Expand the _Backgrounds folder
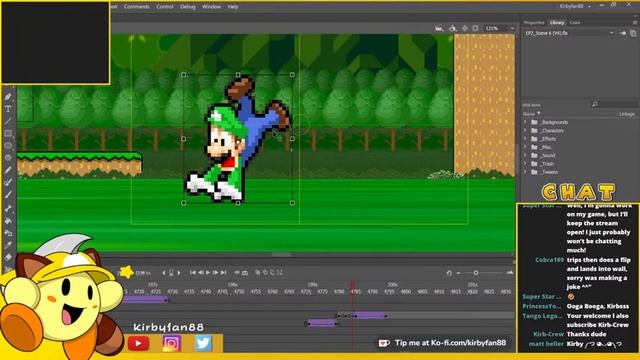640x360 pixels. tap(526, 122)
